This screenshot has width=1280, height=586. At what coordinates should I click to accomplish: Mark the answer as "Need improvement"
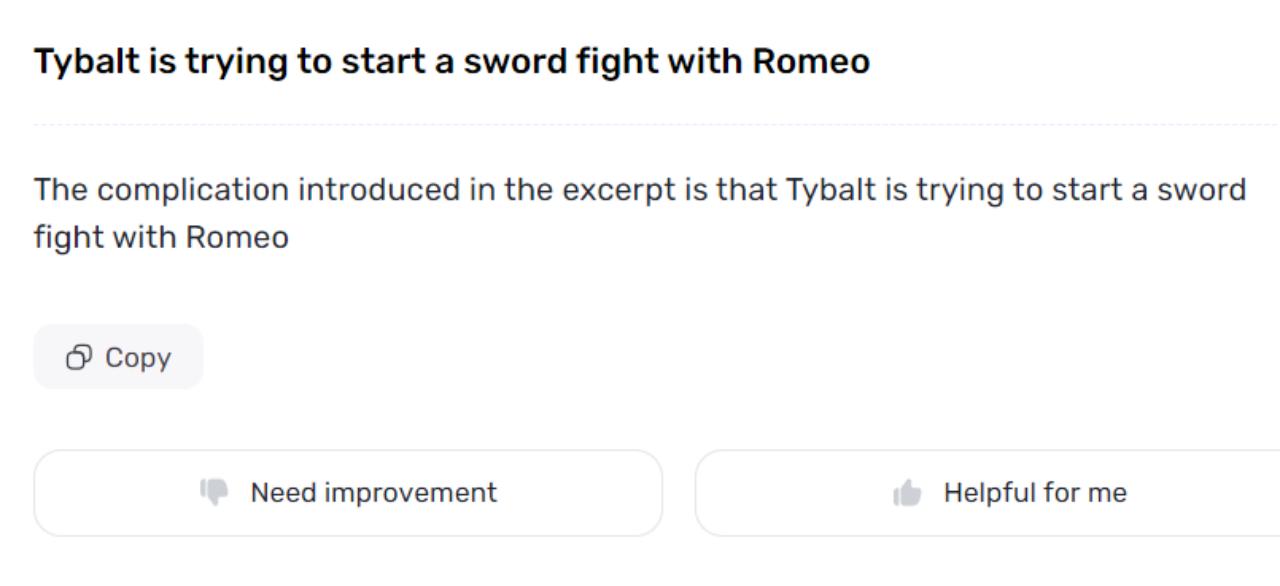point(348,493)
